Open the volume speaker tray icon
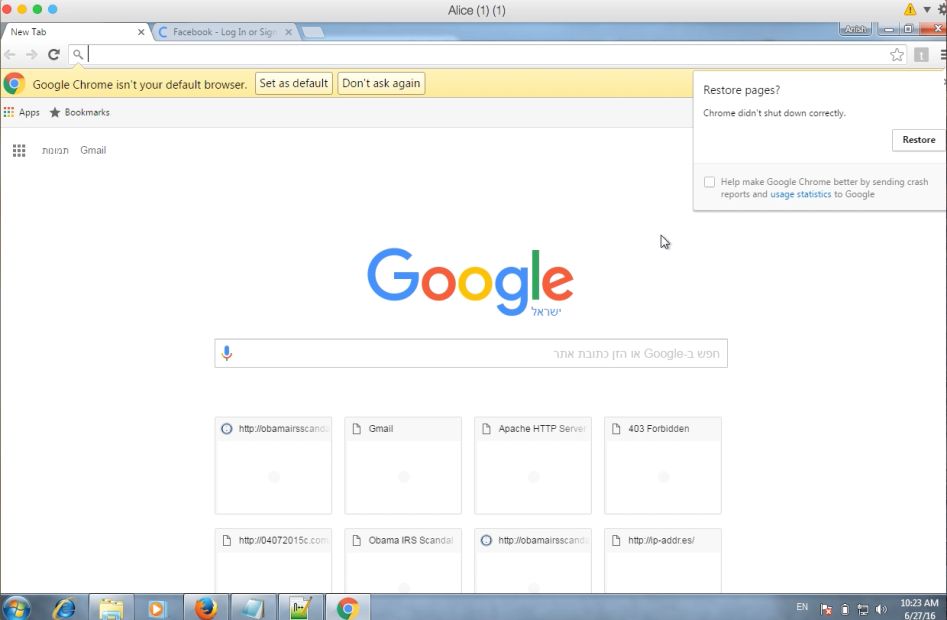Image resolution: width=947 pixels, height=620 pixels. 881,609
